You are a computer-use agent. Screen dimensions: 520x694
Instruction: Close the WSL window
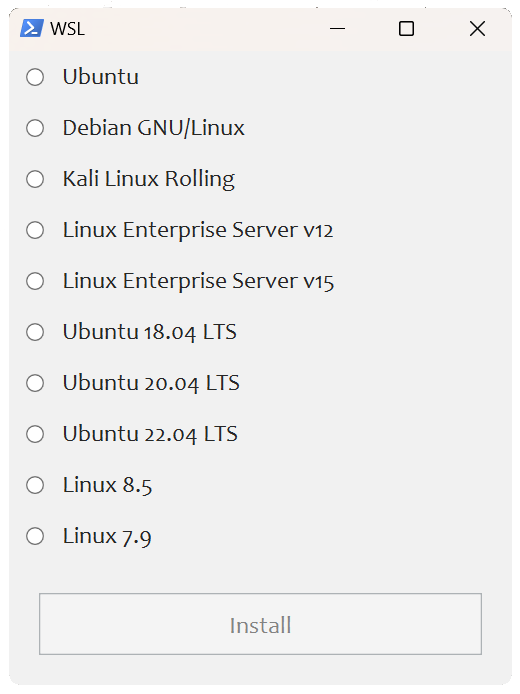[477, 29]
